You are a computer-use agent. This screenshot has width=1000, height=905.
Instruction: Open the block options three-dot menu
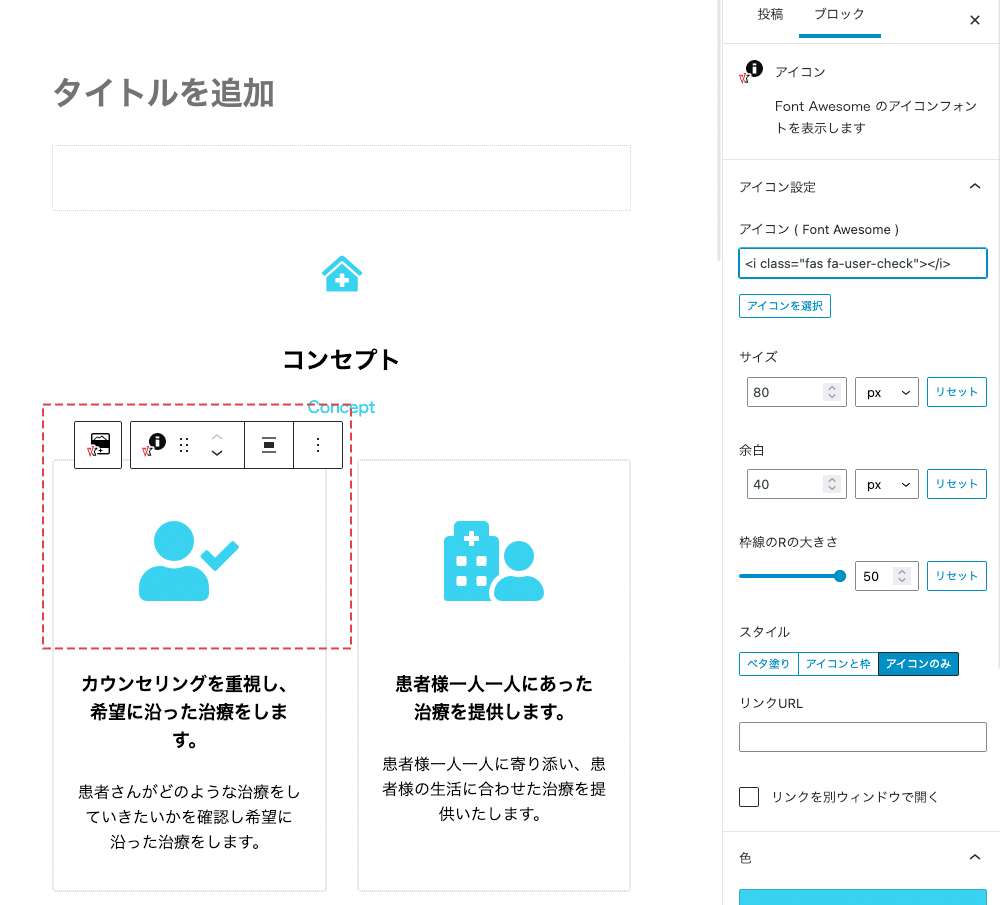click(318, 445)
